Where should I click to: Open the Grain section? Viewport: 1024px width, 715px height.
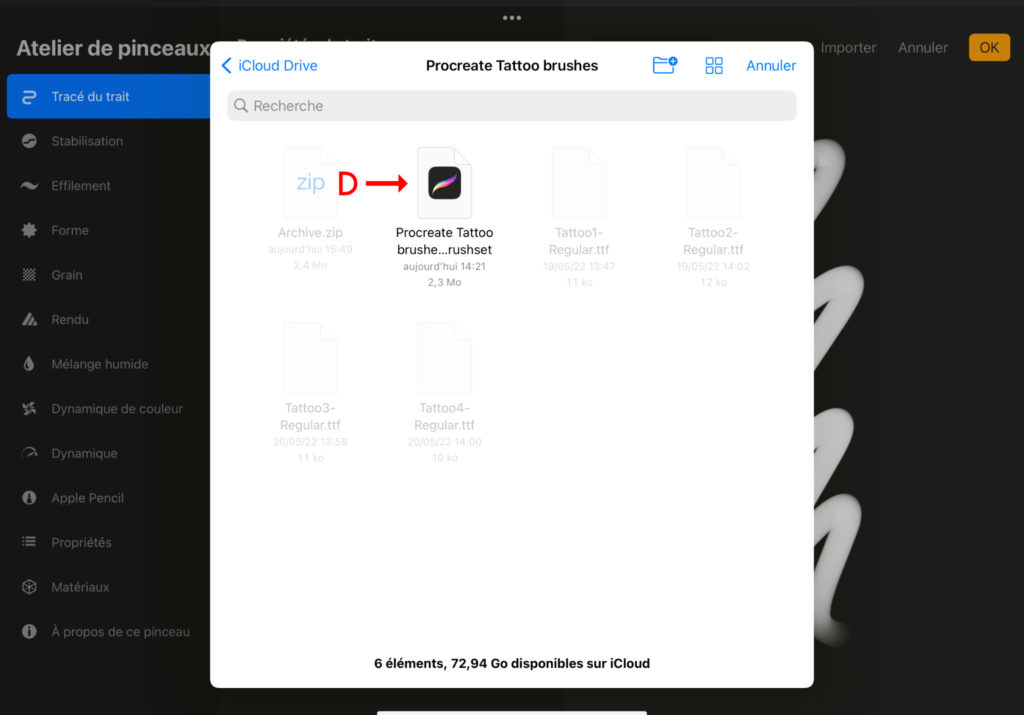[x=108, y=275]
